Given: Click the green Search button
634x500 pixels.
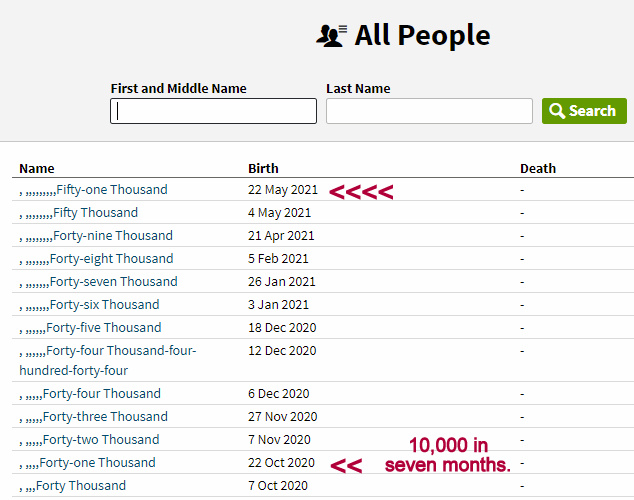Looking at the screenshot, I should 584,111.
